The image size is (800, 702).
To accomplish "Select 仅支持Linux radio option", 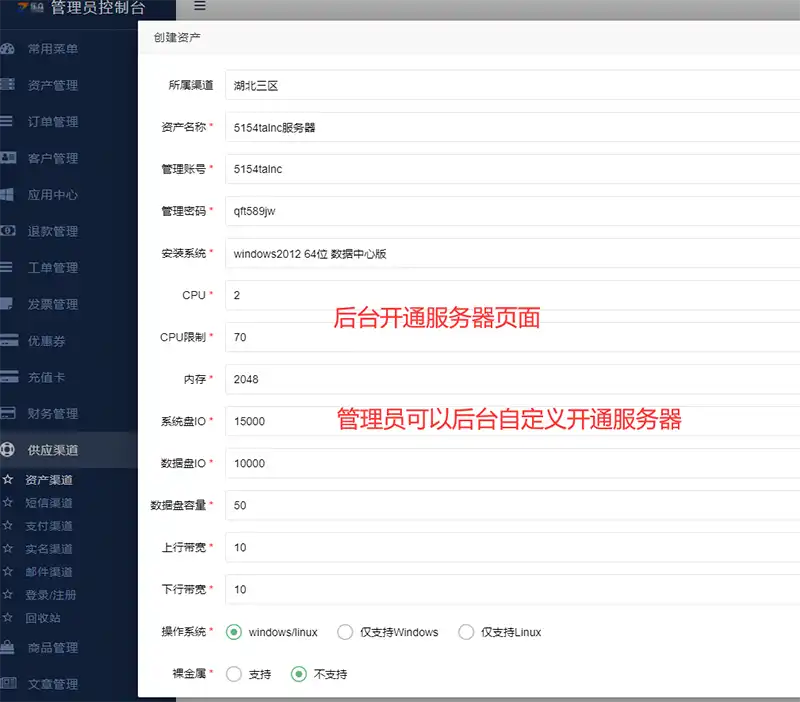I will (466, 632).
